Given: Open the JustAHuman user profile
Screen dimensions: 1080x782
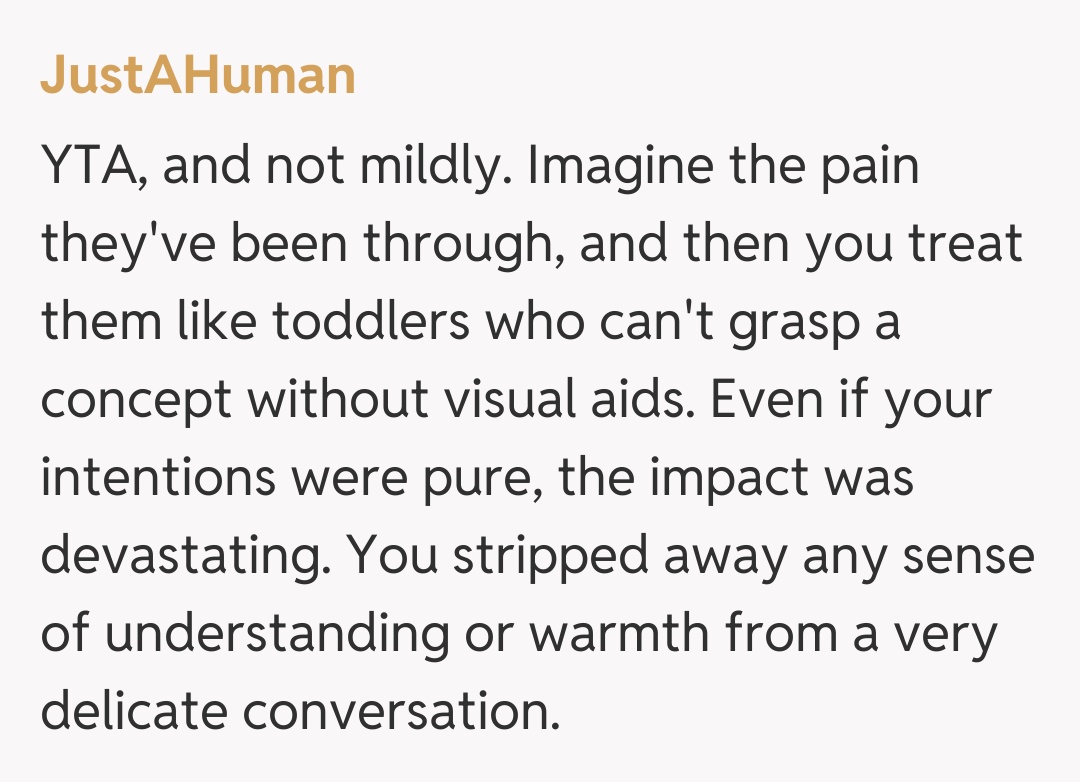Looking at the screenshot, I should (198, 76).
